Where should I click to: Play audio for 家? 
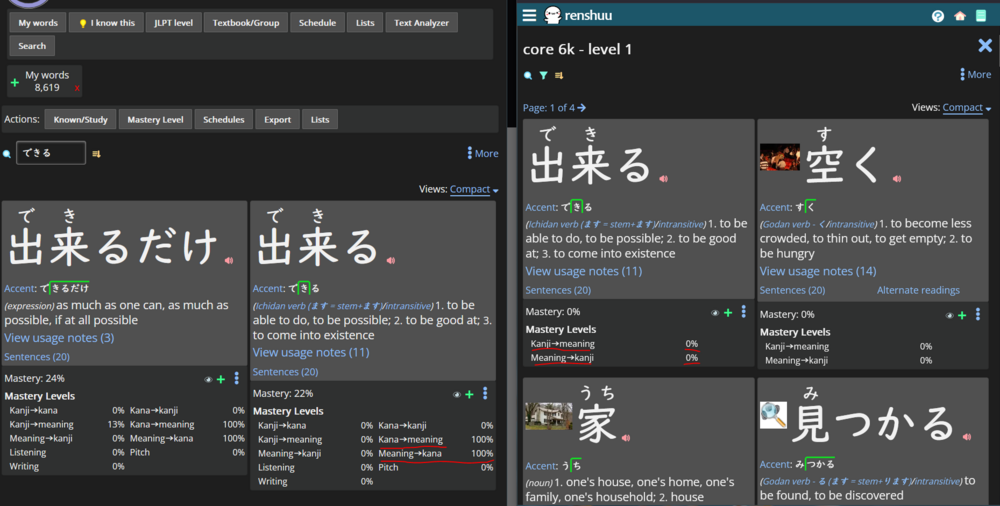point(626,438)
